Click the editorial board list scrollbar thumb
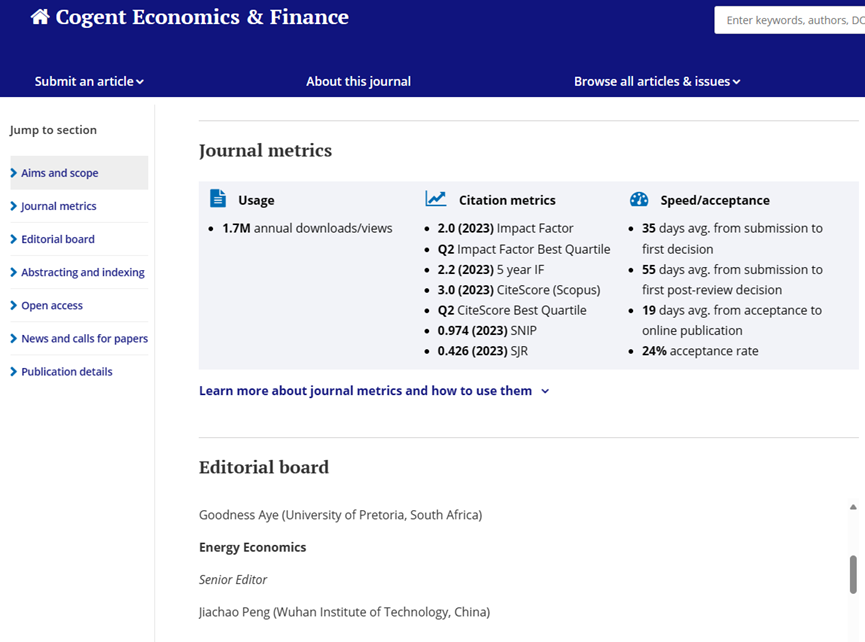 click(853, 574)
